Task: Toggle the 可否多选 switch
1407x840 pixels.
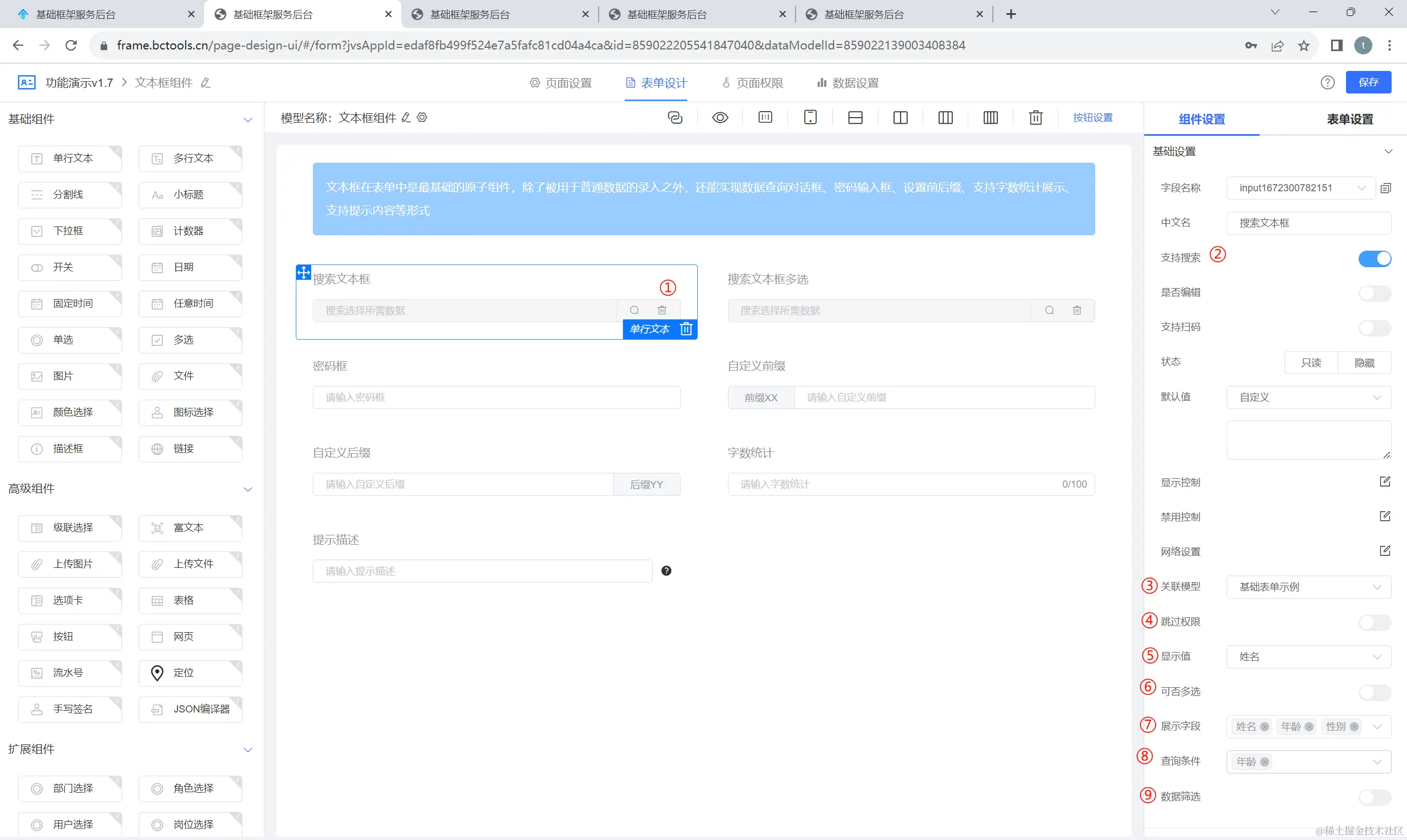Action: point(1374,692)
